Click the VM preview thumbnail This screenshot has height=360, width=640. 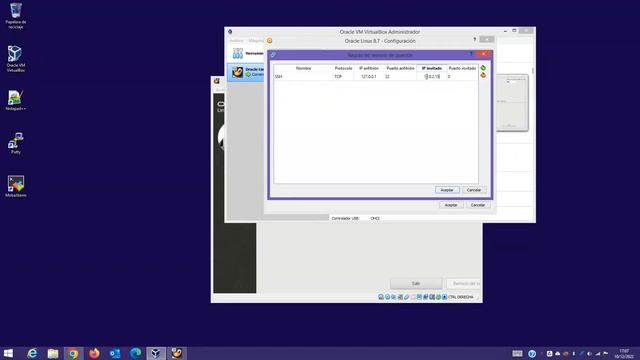512,103
